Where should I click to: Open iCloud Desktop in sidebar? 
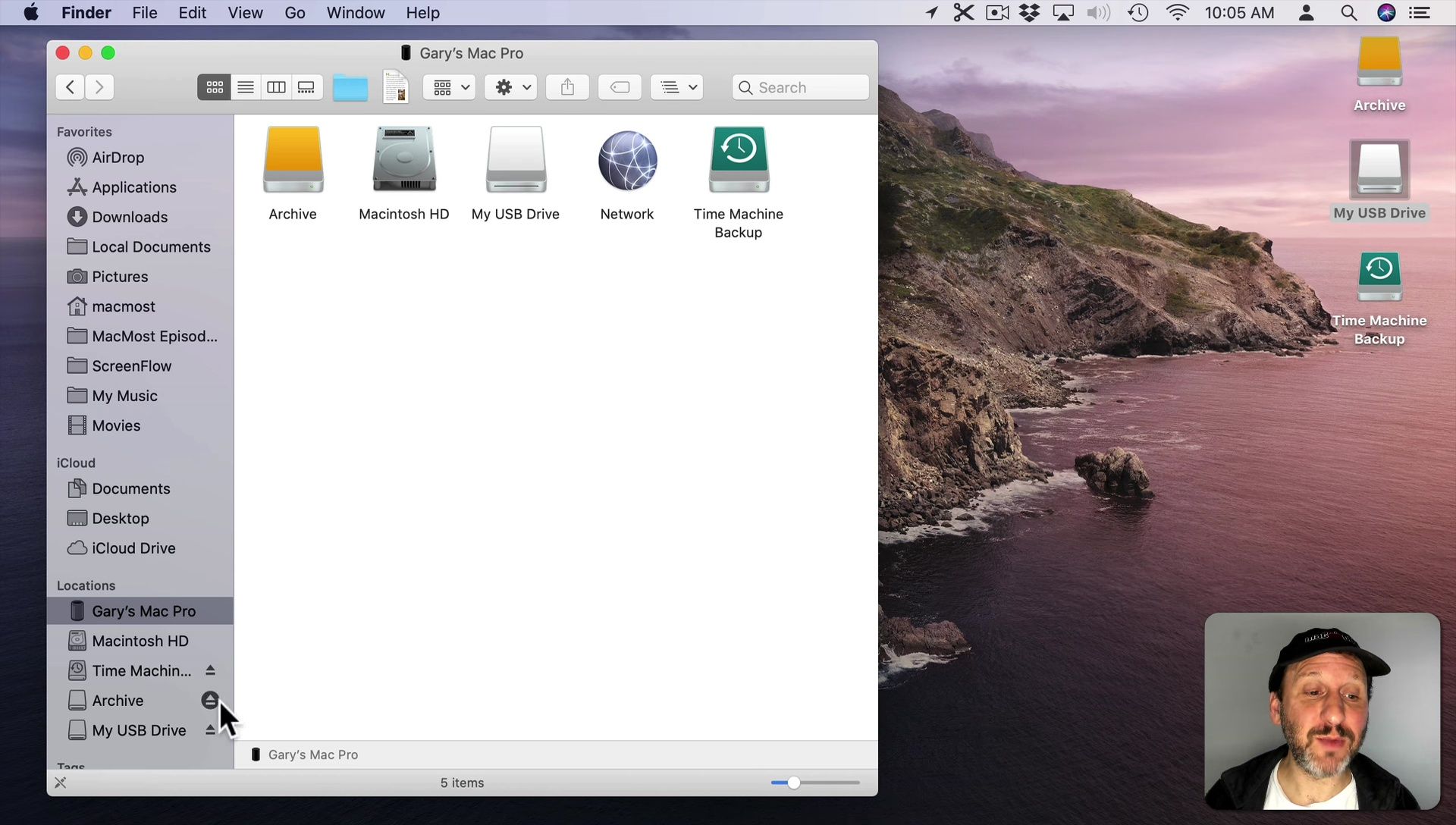coord(140,519)
